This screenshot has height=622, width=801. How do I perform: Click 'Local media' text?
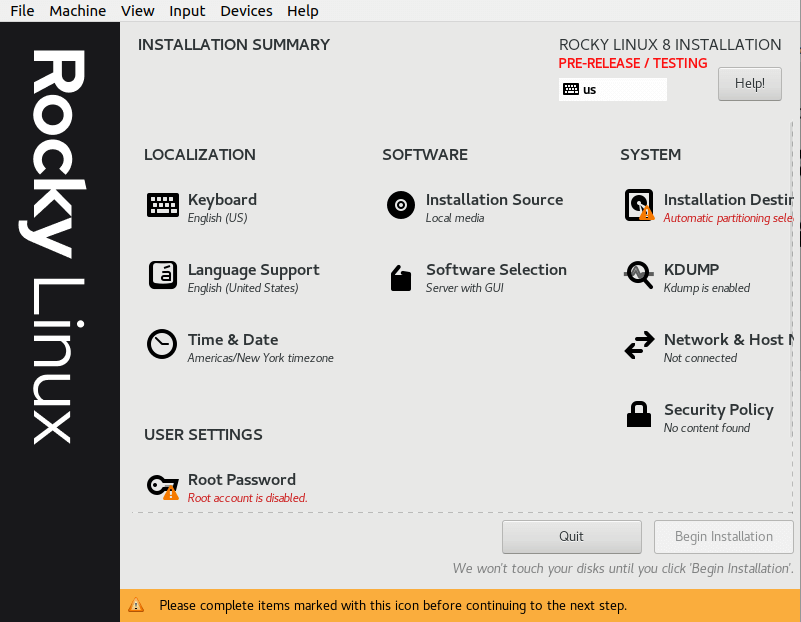coord(455,218)
